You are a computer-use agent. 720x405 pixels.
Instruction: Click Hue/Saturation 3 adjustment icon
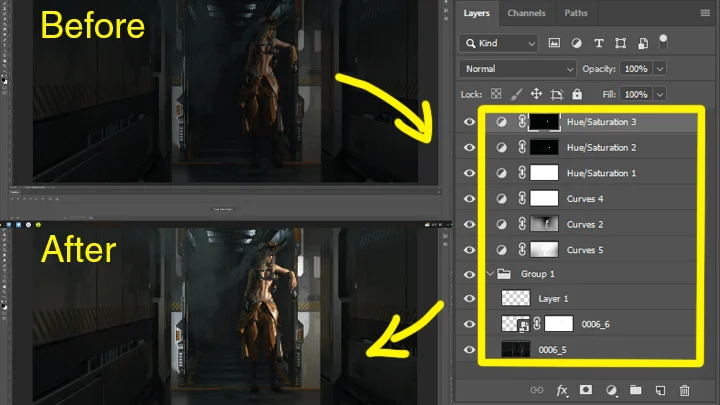point(501,122)
